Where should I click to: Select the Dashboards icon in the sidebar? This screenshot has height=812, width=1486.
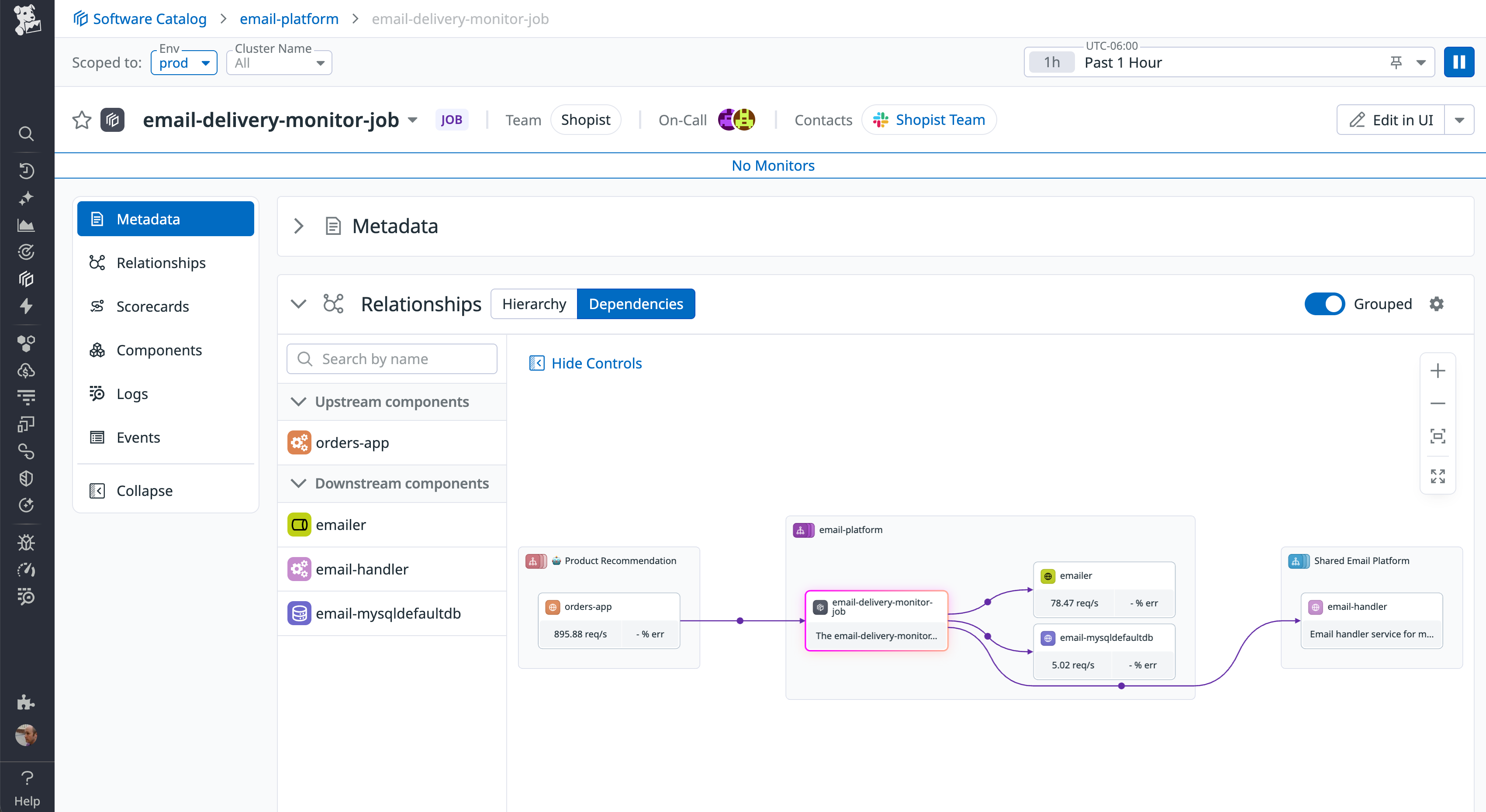tap(27, 225)
